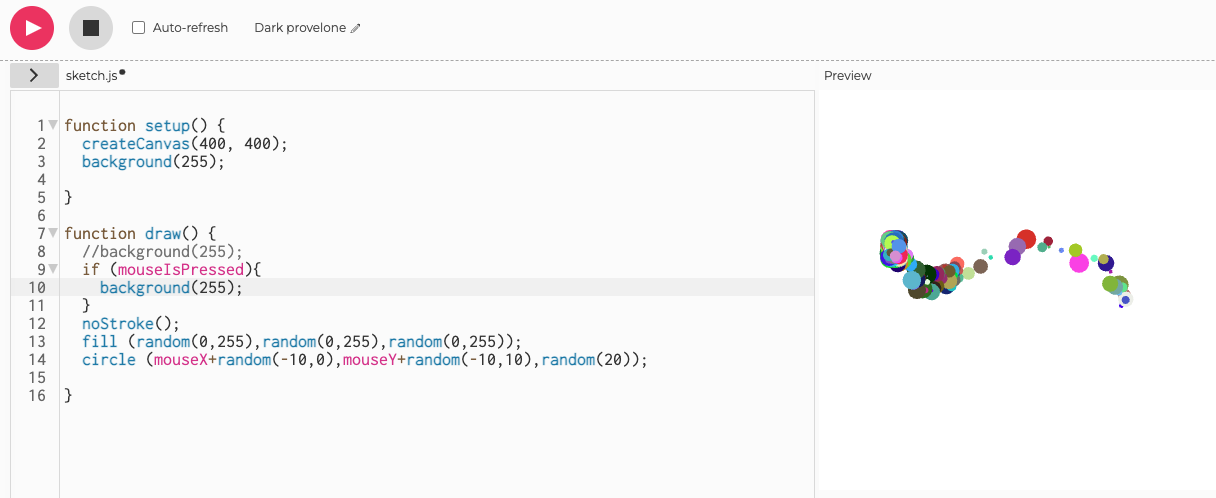Click the highlighted background(255) on line 10
Screen dimensions: 1216x498
pos(171,287)
